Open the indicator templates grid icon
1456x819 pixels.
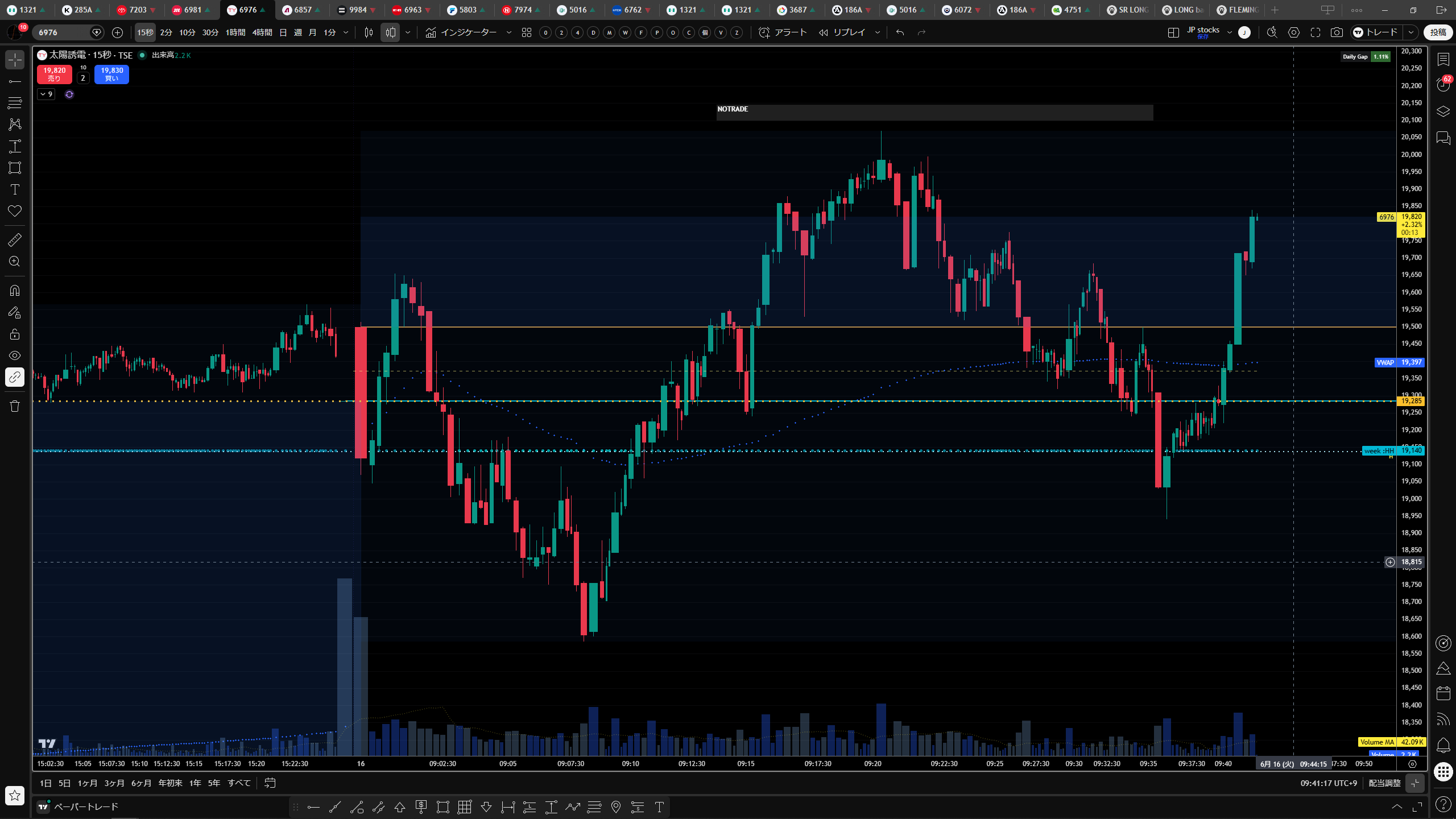point(527,32)
